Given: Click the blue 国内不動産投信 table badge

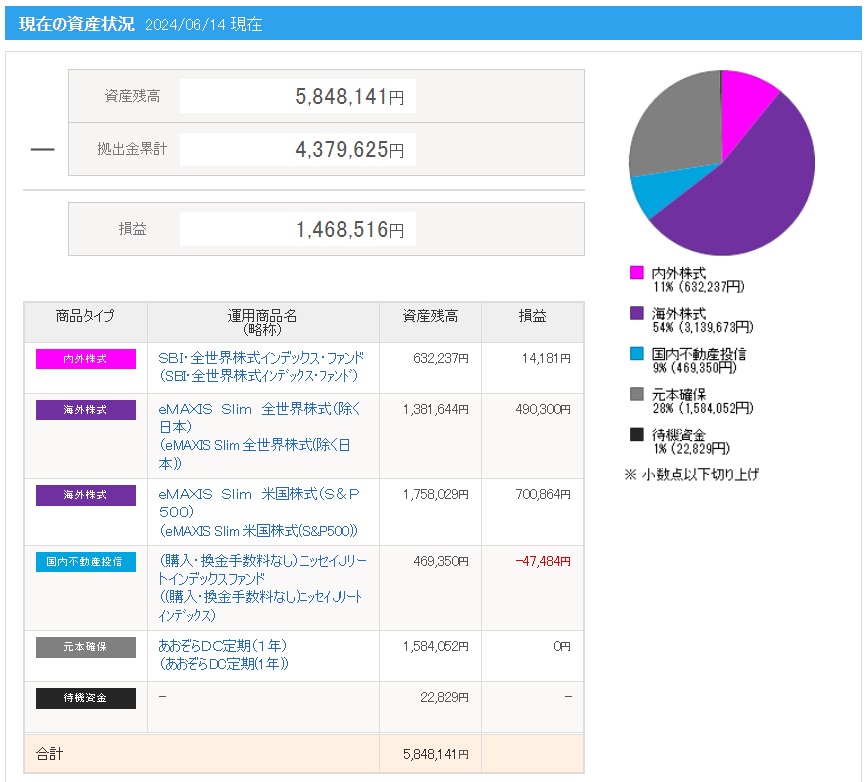Looking at the screenshot, I should coord(85,562).
